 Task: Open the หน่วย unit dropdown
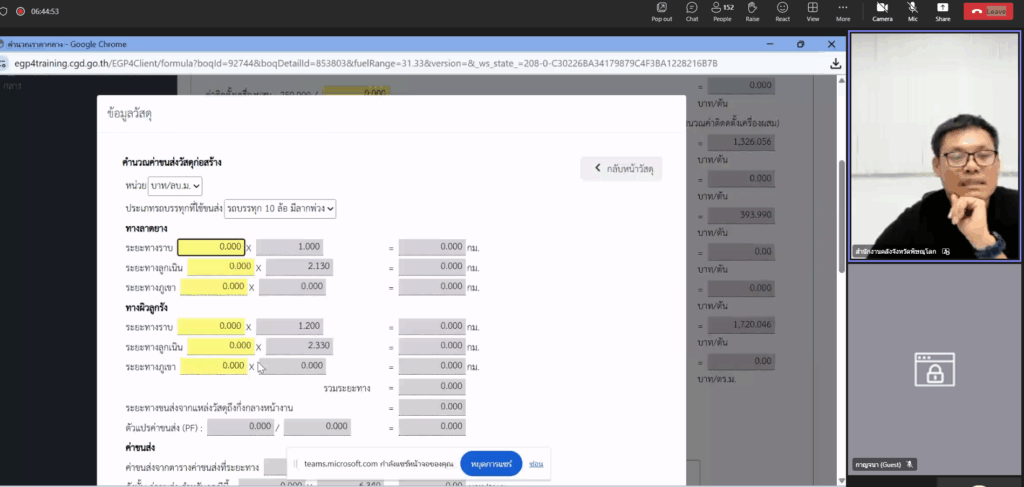pyautogui.click(x=175, y=185)
